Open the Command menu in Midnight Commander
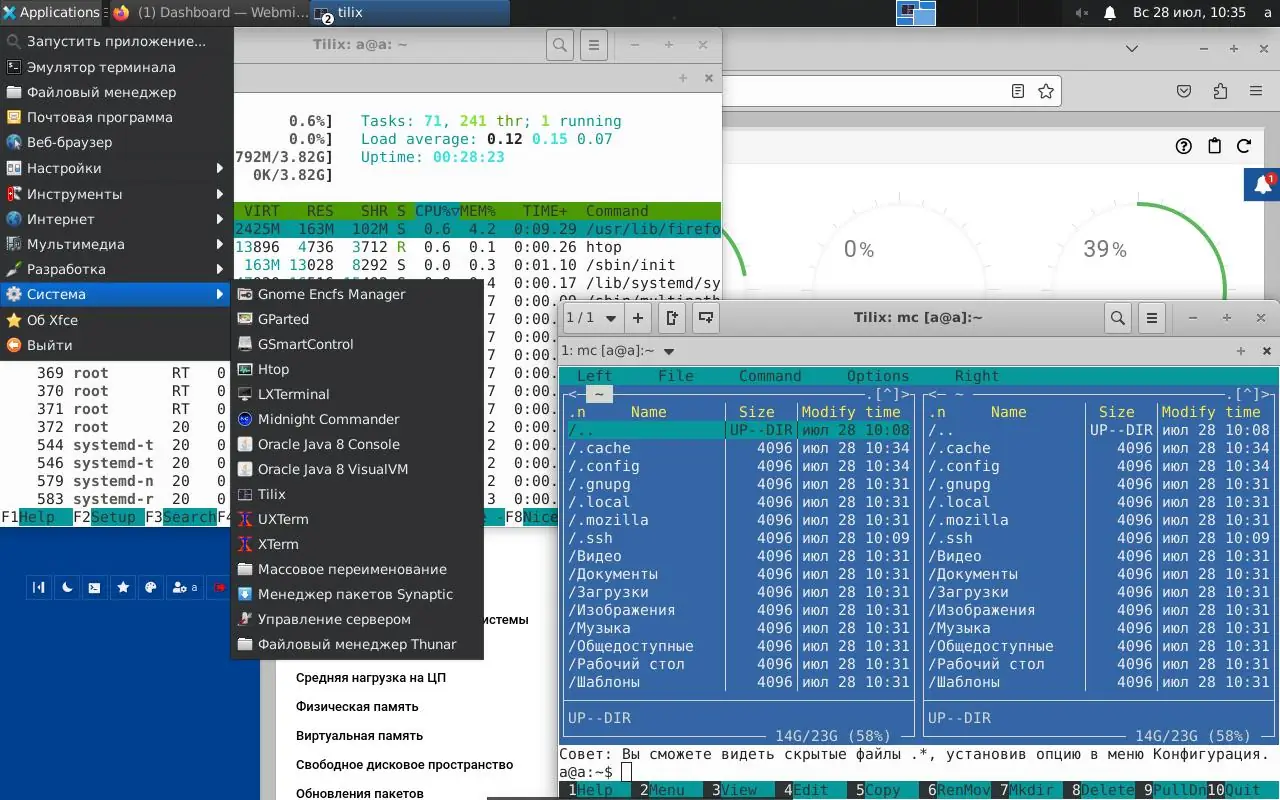The width and height of the screenshot is (1280, 800). (x=769, y=376)
